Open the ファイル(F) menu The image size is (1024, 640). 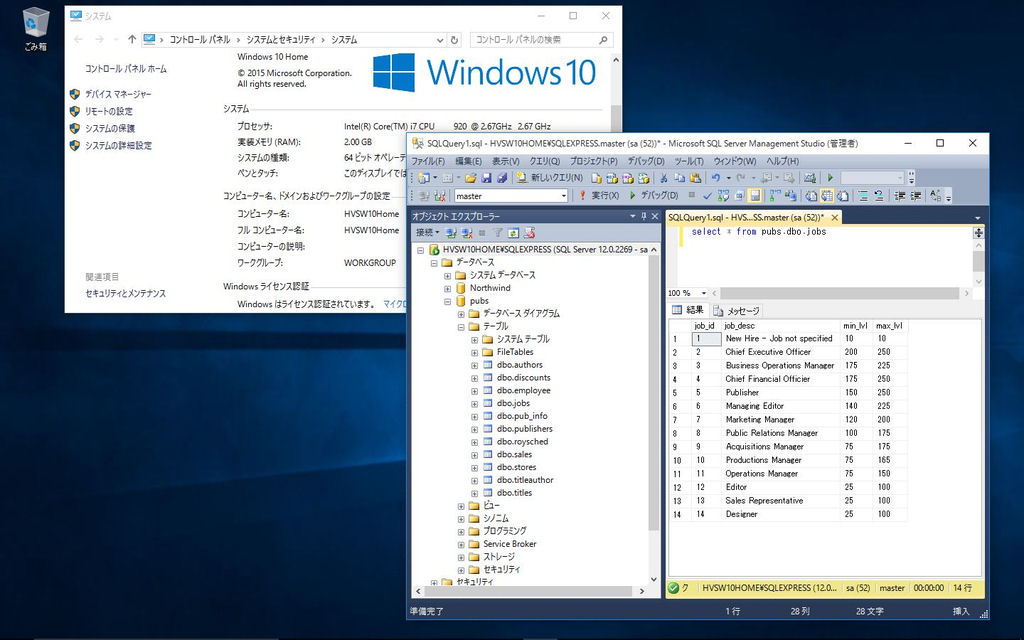pos(428,161)
